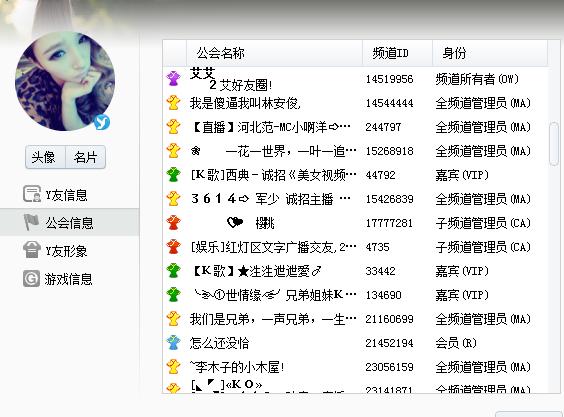Select guild 3614 军少 诚招主播
This screenshot has width=564, height=417.
[271, 199]
